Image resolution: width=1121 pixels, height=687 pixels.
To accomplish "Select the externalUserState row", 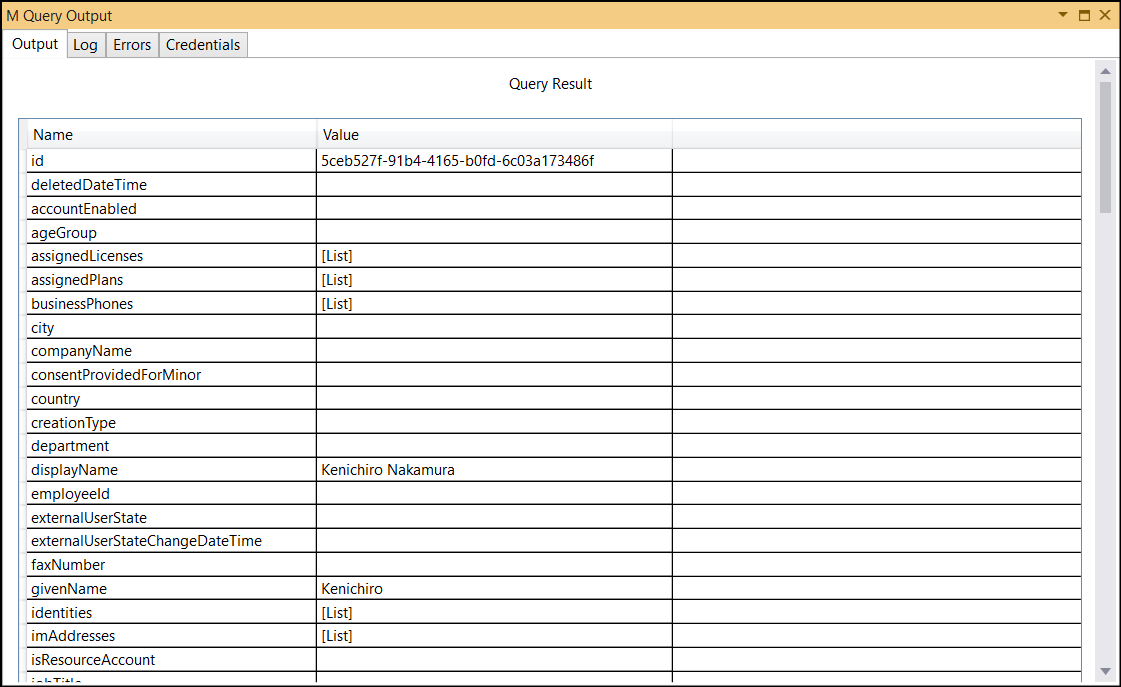I will click(554, 518).
